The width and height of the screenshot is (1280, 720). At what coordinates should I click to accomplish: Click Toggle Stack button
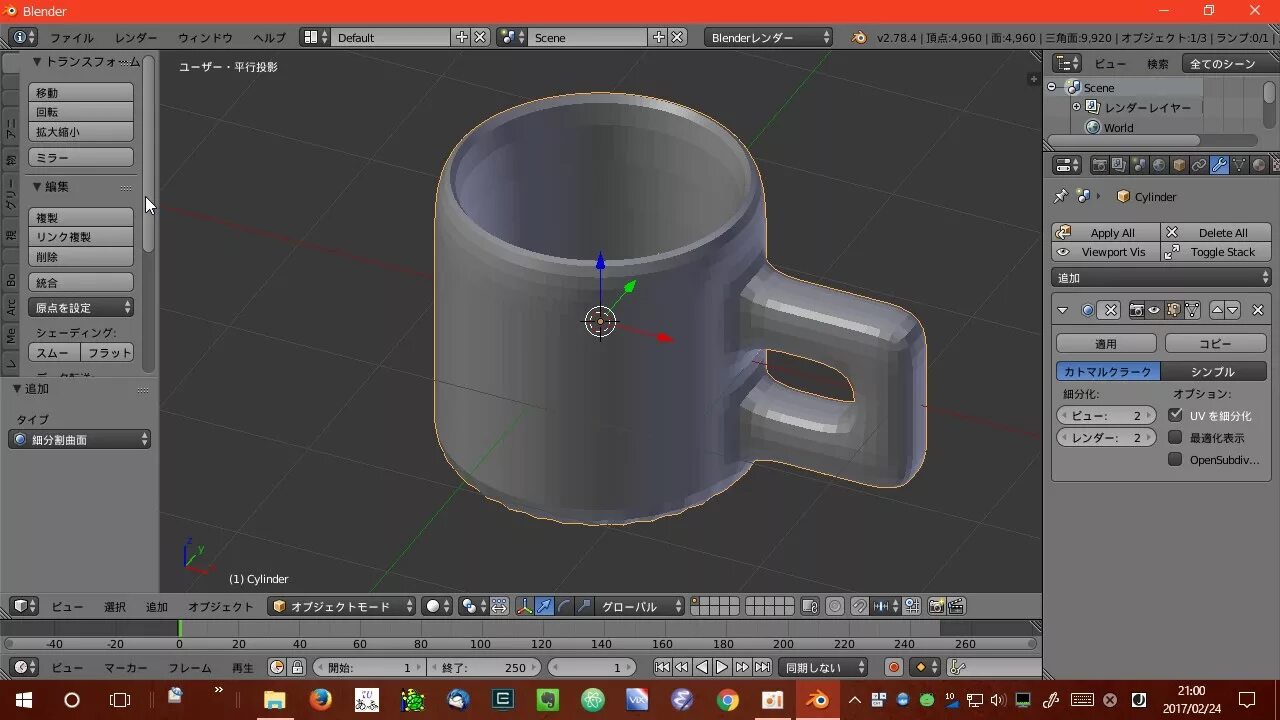point(1216,252)
